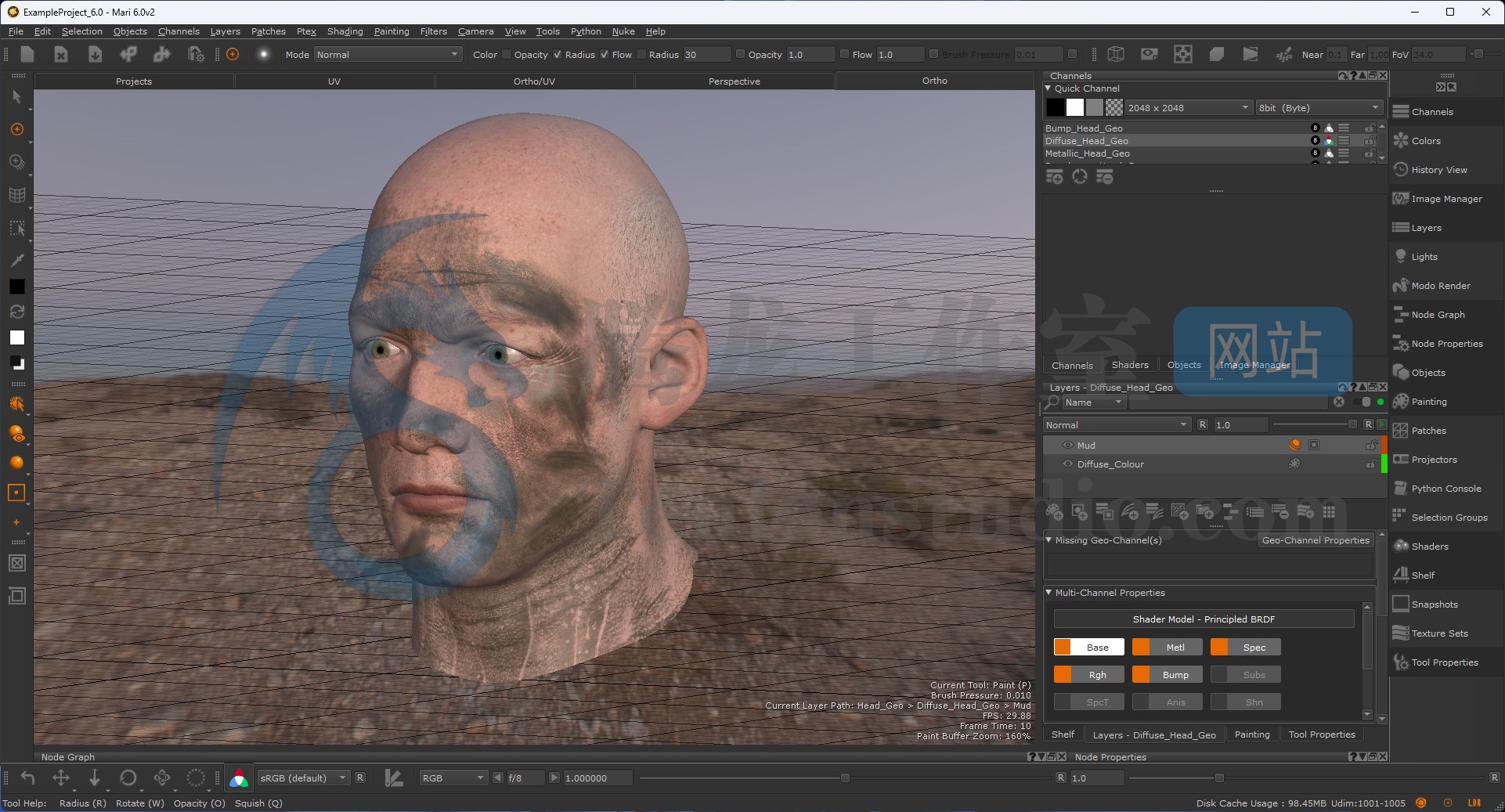Click the Move paint buffer cross-arrows icon

(x=60, y=778)
